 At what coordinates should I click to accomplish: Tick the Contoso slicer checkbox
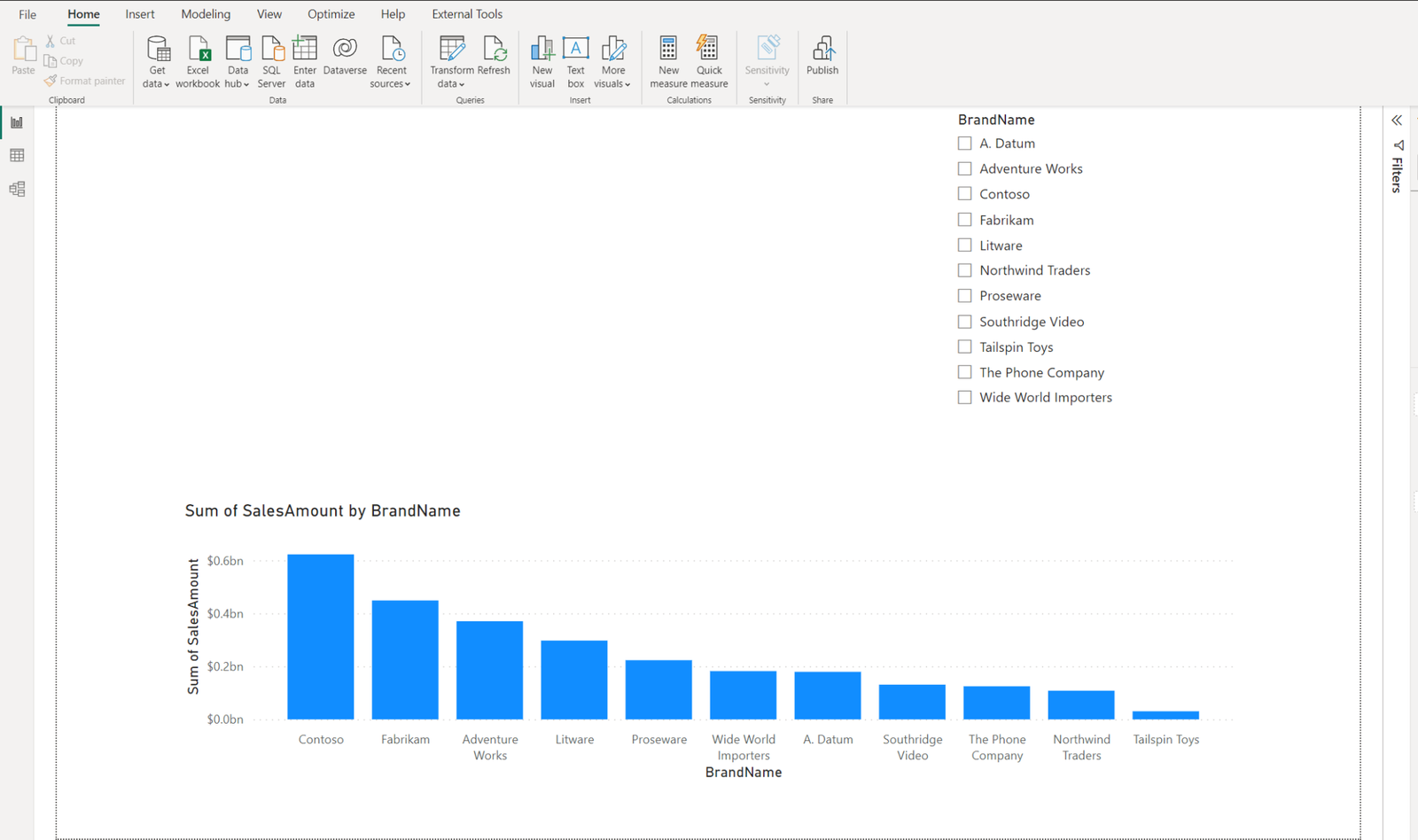pyautogui.click(x=964, y=194)
